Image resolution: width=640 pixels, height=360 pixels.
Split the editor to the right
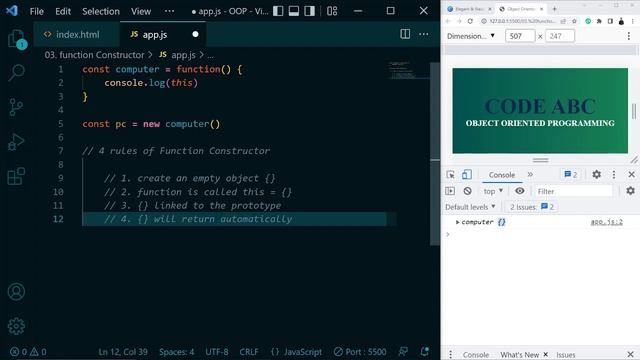(x=405, y=34)
